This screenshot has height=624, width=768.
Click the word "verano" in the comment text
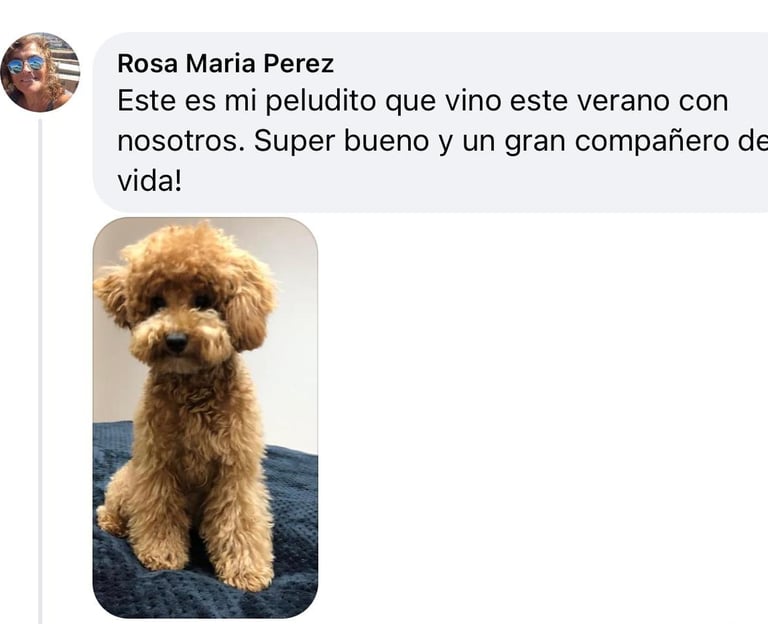click(625, 101)
